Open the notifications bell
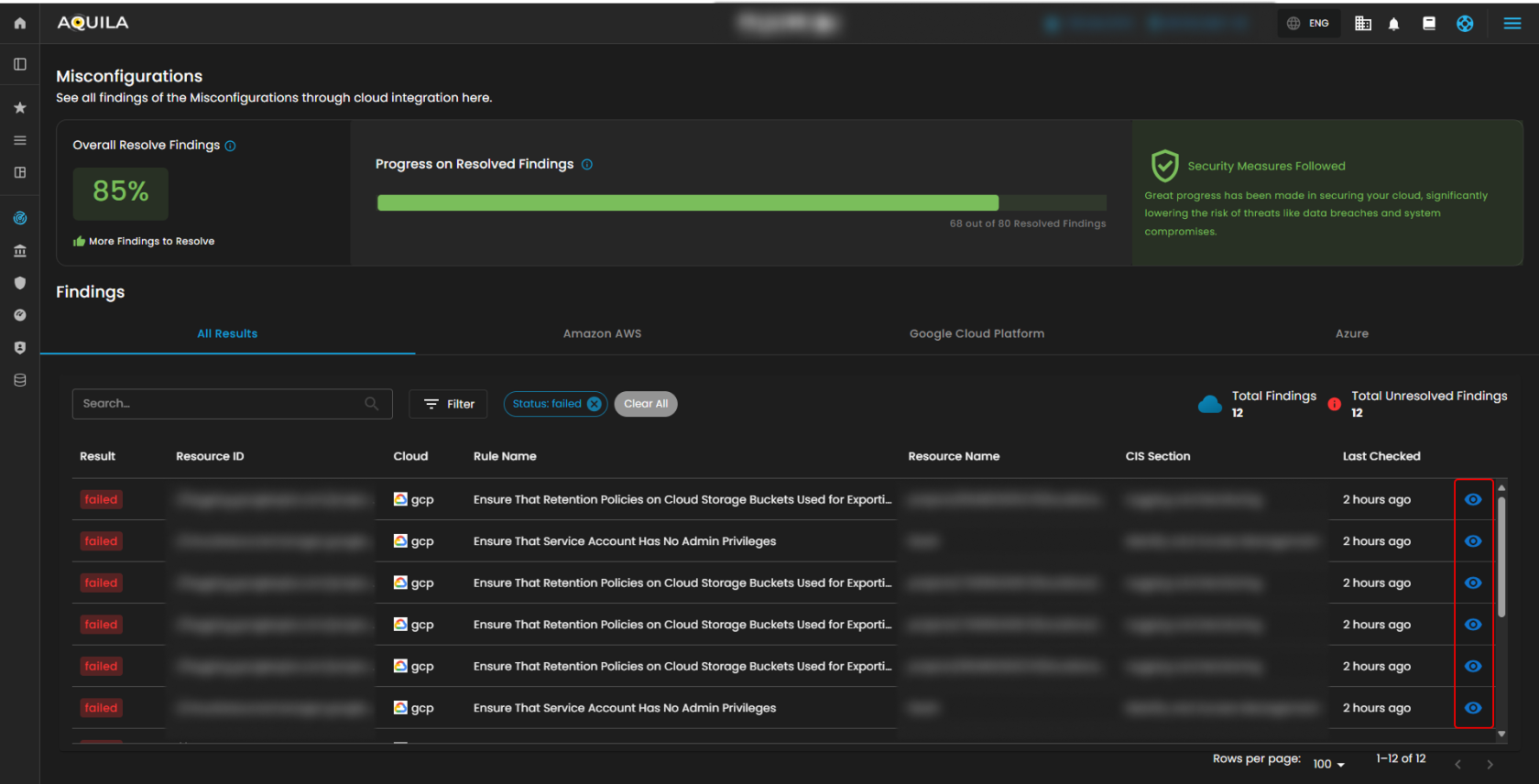Viewport: 1539px width, 784px height. 1393,24
